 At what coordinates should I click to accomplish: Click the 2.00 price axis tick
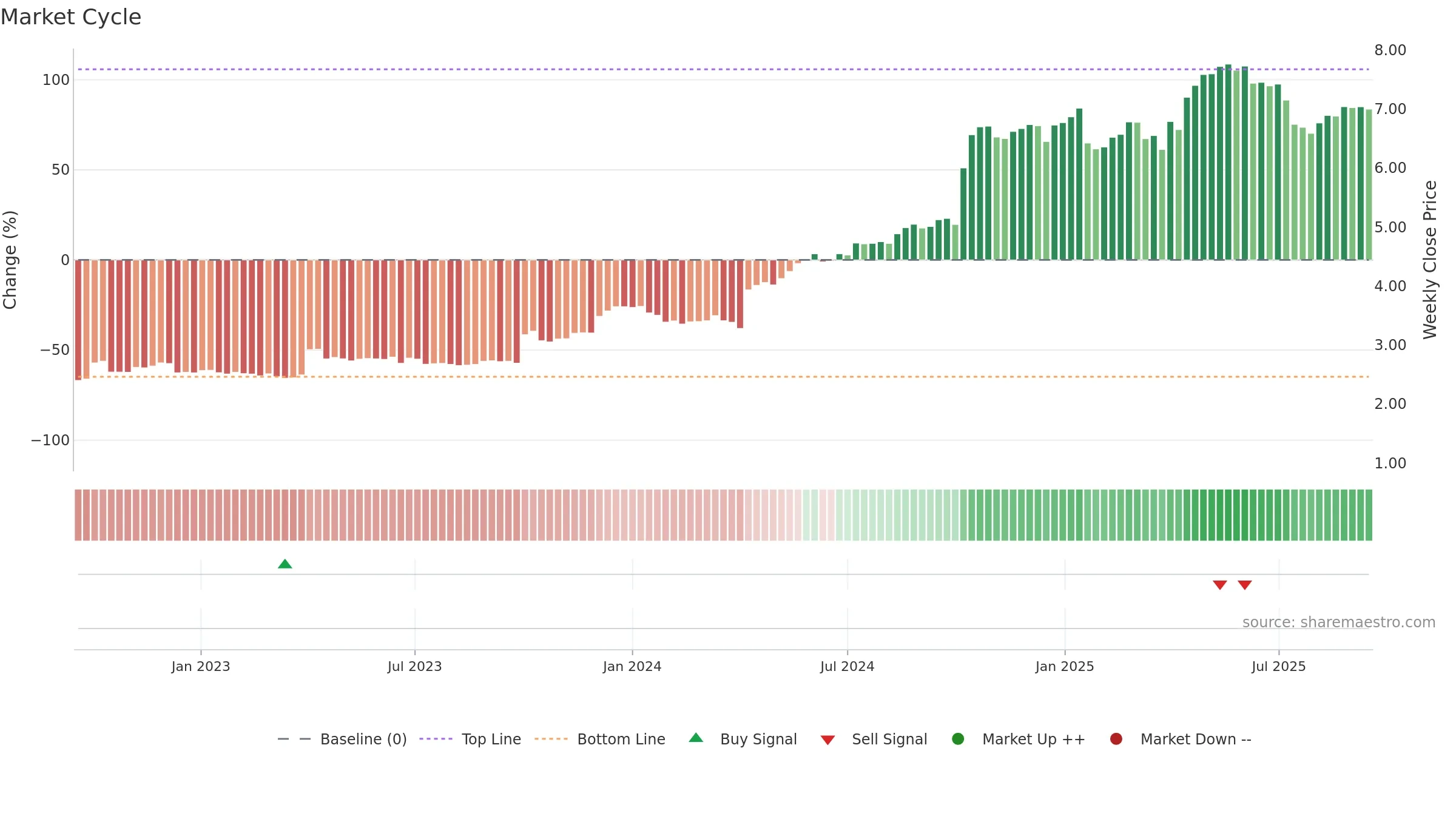[1390, 404]
